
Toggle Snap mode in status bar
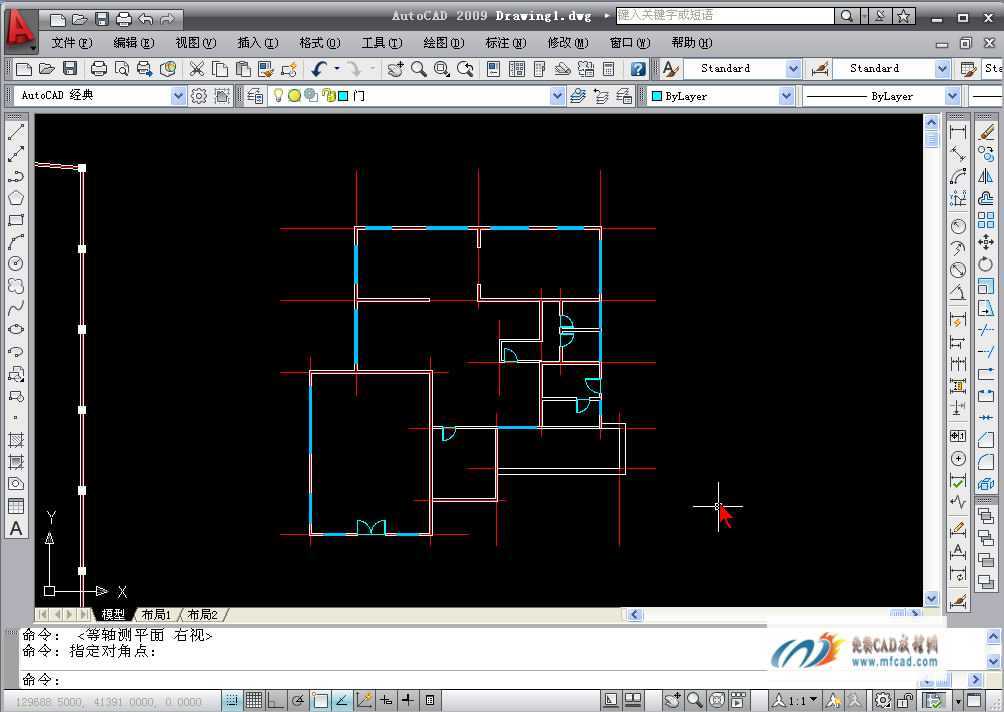coord(232,700)
